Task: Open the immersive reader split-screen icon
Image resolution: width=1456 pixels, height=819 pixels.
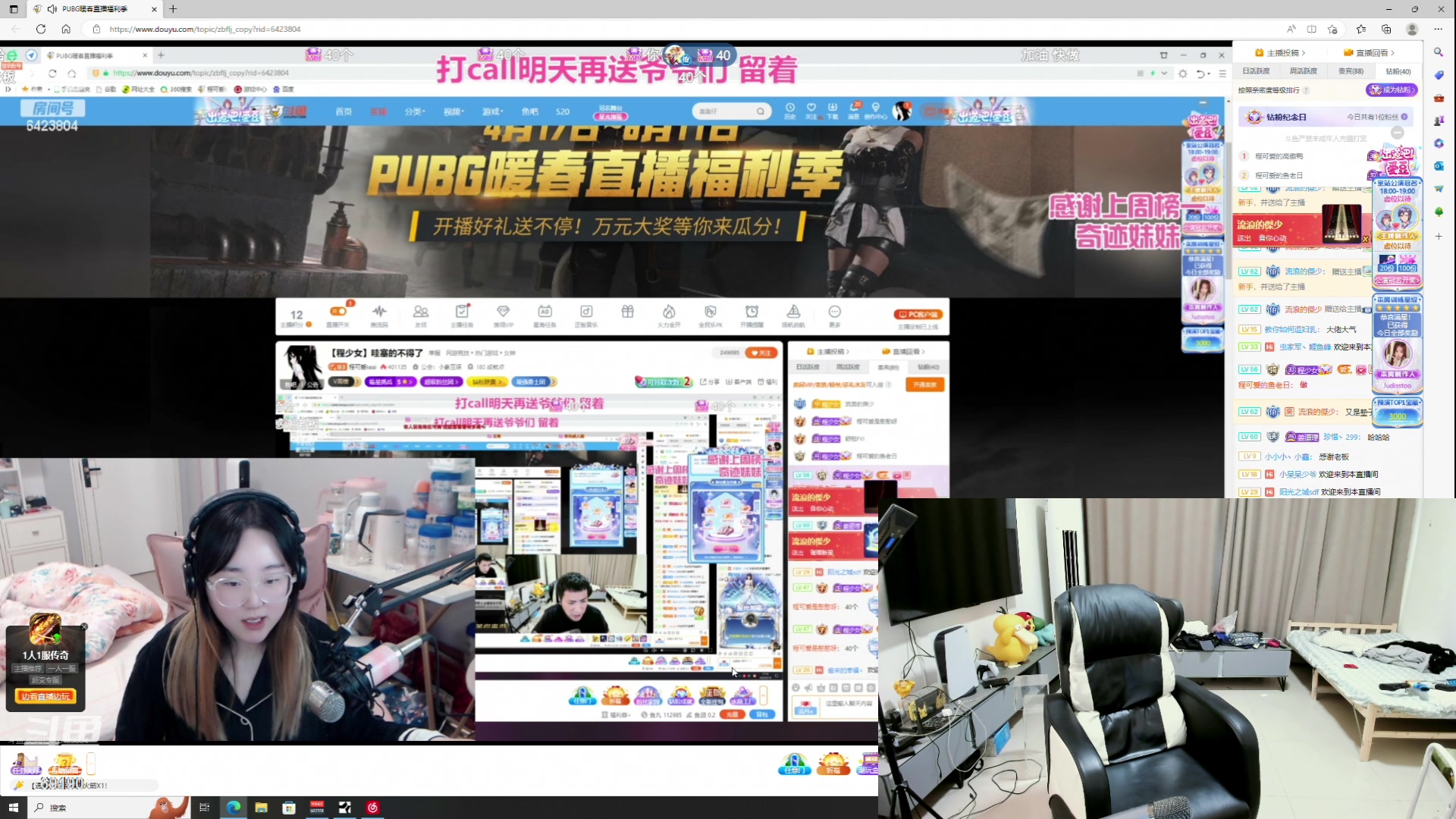Action: (1312, 29)
